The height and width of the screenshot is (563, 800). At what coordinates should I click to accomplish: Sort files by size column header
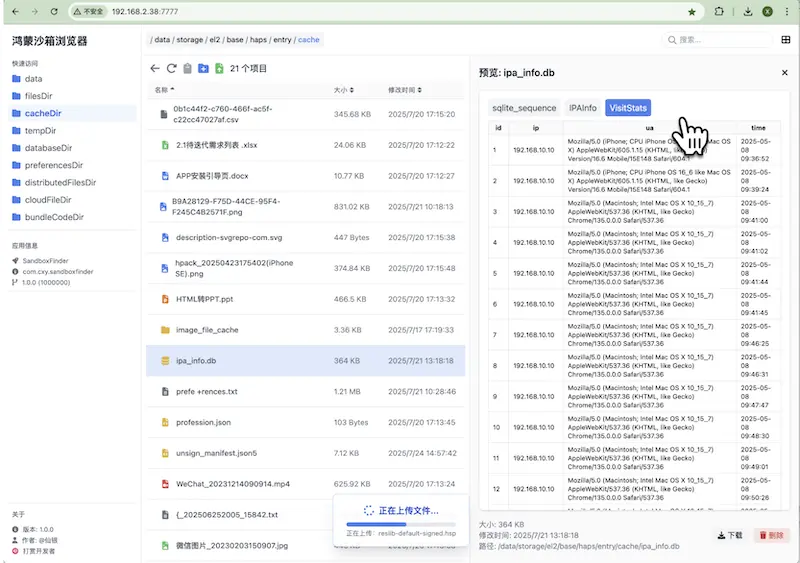tap(343, 90)
